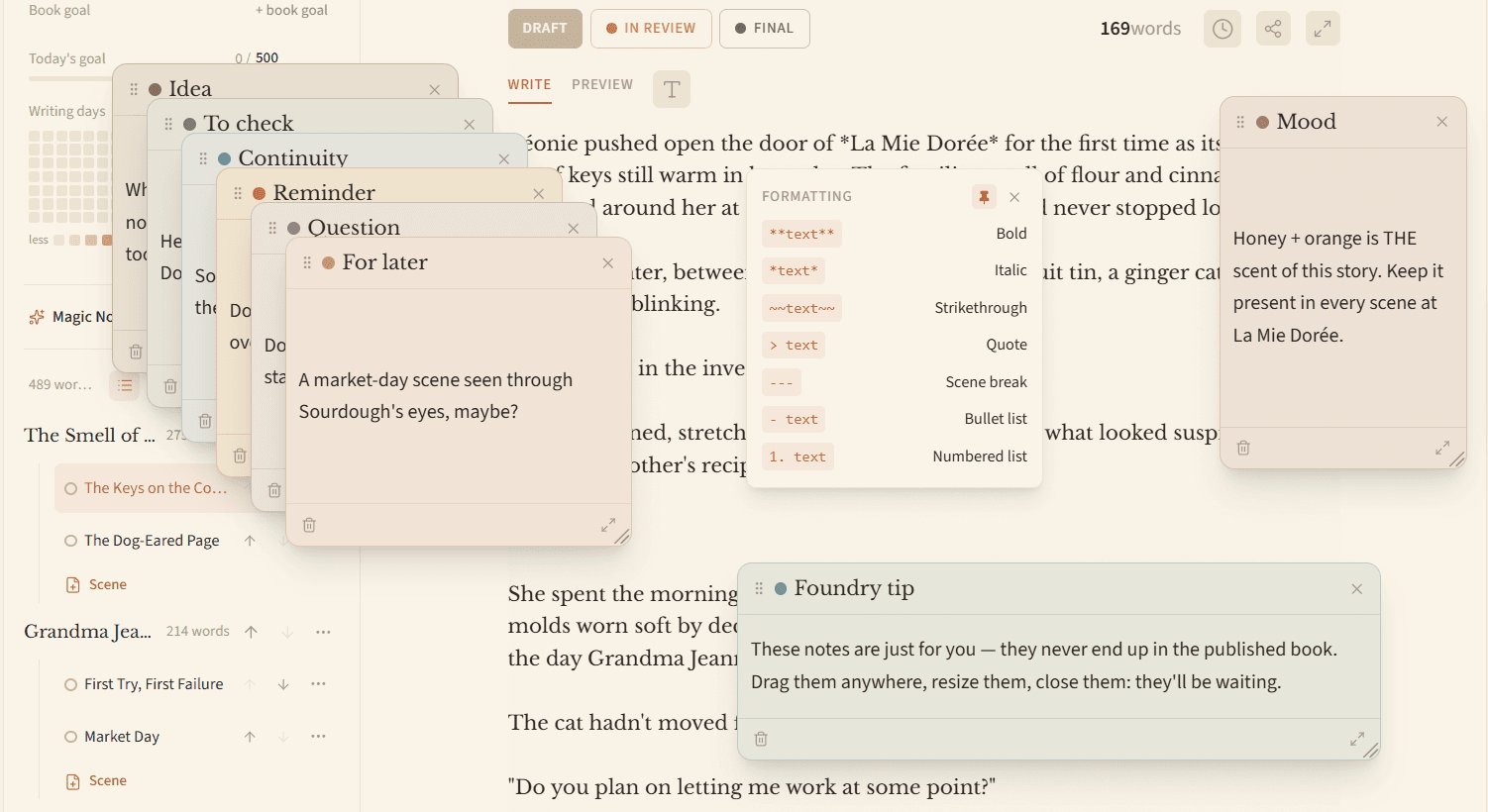Click the trash icon of the Reminder note
This screenshot has width=1488, height=812.
click(x=240, y=456)
